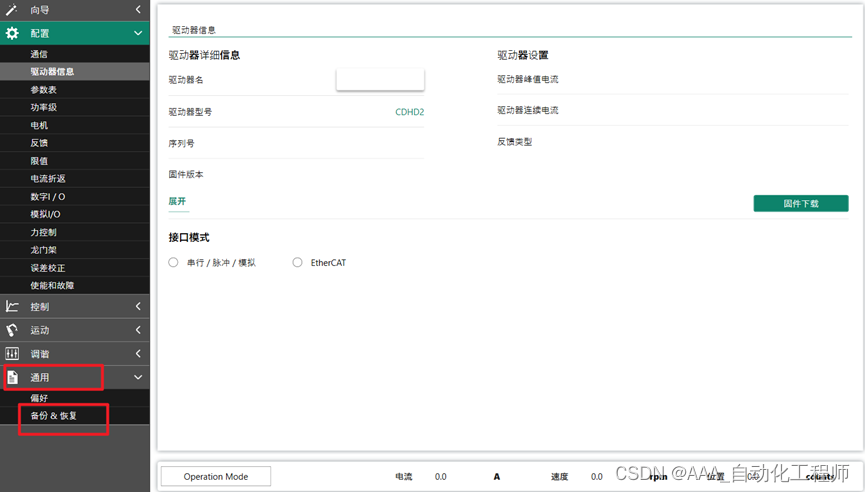Viewport: 865px width, 492px height.
Task: Click the 反馈类型 label
Action: pyautogui.click(x=515, y=142)
